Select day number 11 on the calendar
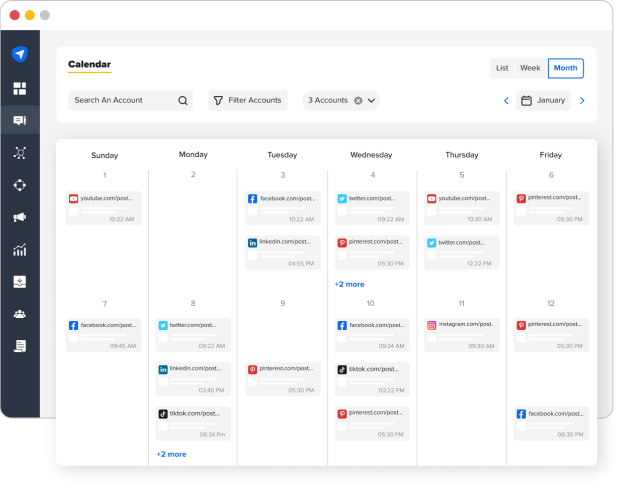 click(461, 303)
